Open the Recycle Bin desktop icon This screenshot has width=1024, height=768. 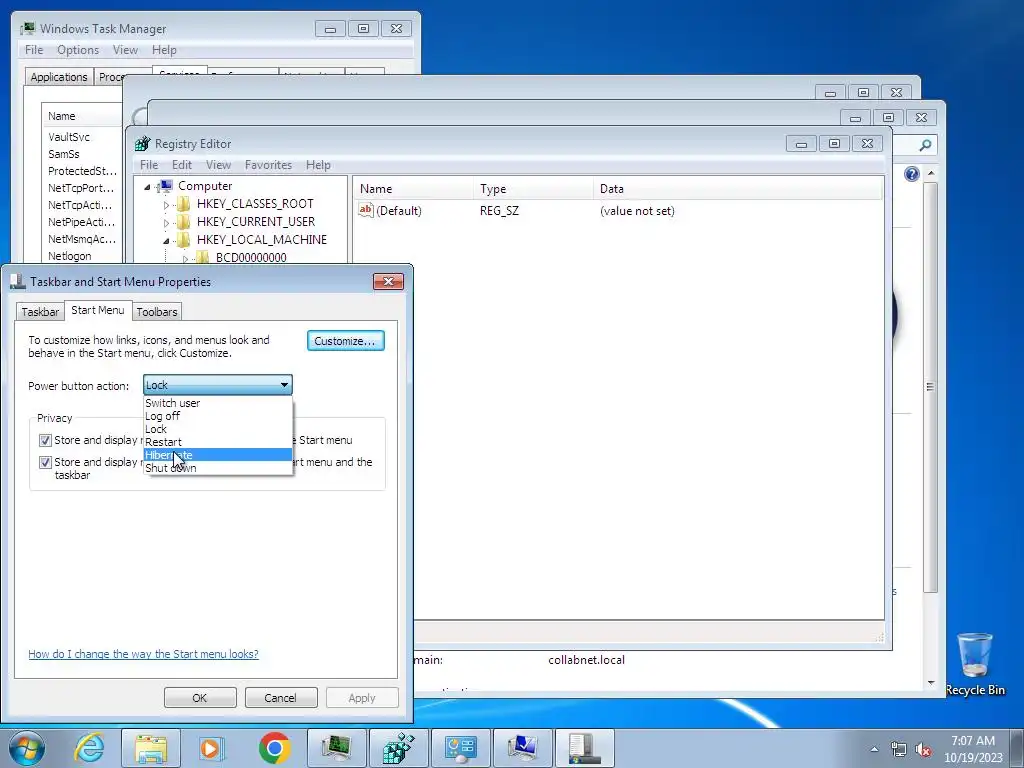point(974,664)
